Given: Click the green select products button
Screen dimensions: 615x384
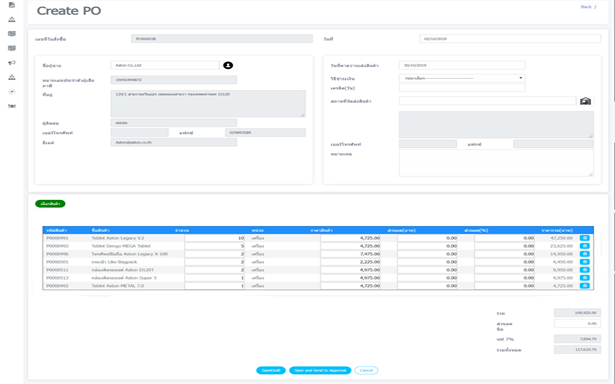Looking at the screenshot, I should tap(50, 204).
